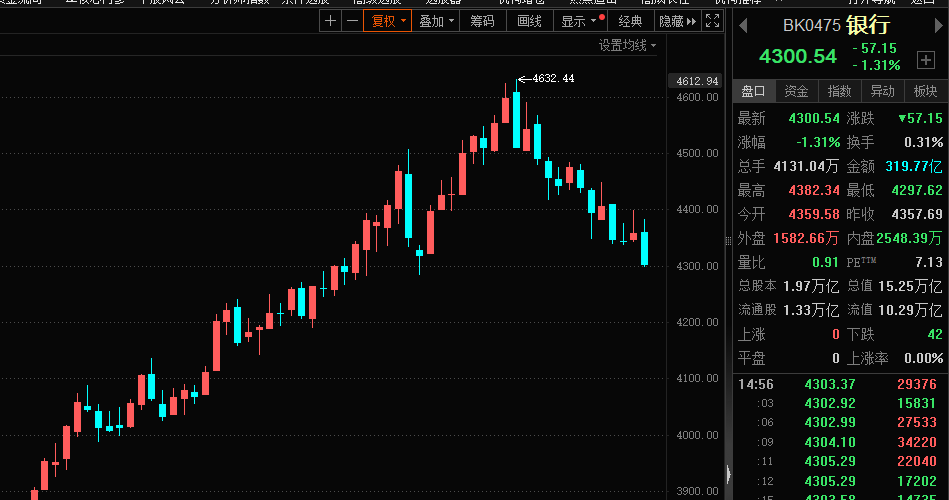Click 内盘 2548.39万 value
949x500 pixels.
[x=909, y=238]
